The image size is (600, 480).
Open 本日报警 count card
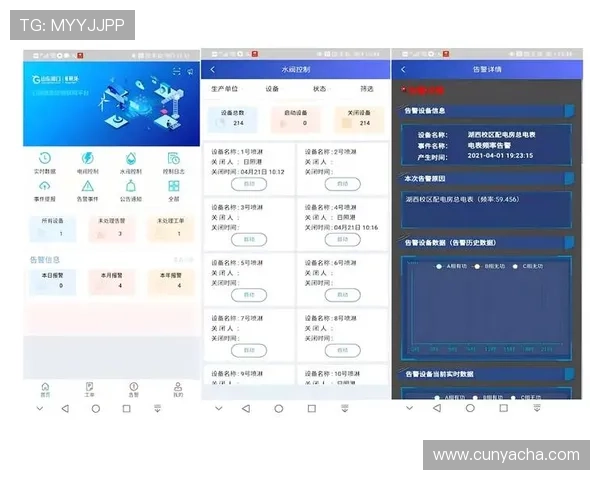[x=53, y=282]
